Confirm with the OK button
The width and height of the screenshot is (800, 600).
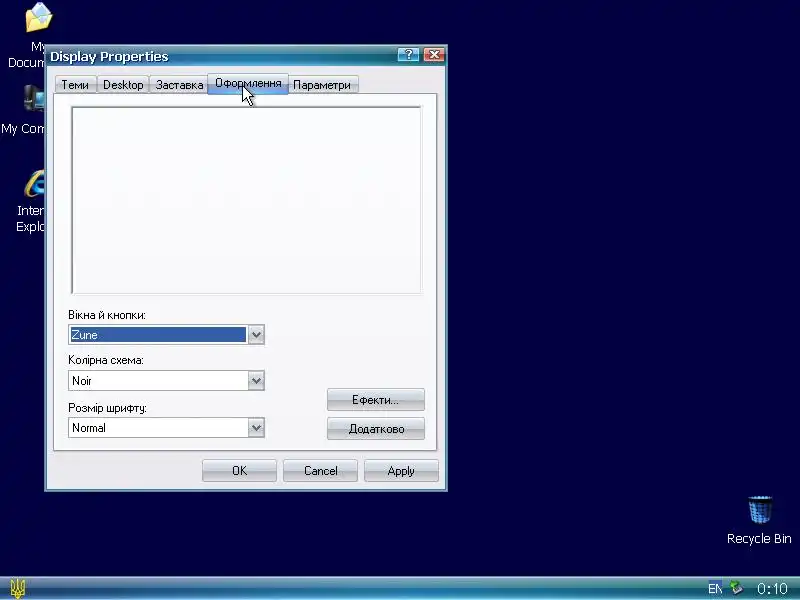point(239,470)
